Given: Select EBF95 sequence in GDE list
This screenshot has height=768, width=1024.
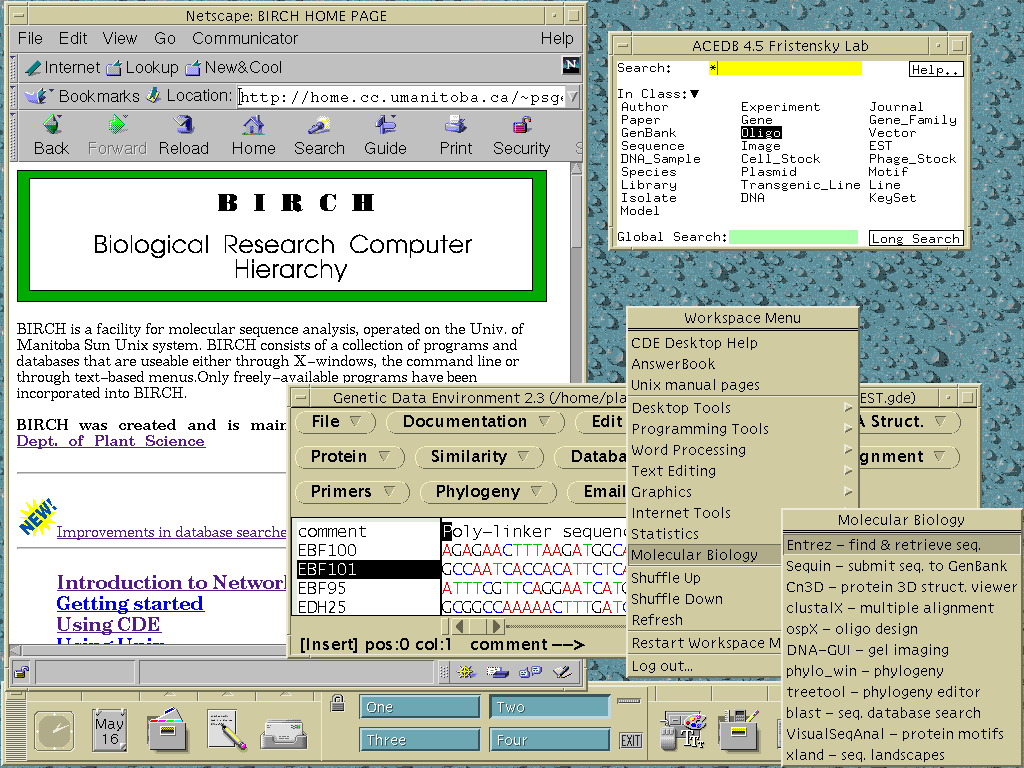Looking at the screenshot, I should (x=367, y=588).
